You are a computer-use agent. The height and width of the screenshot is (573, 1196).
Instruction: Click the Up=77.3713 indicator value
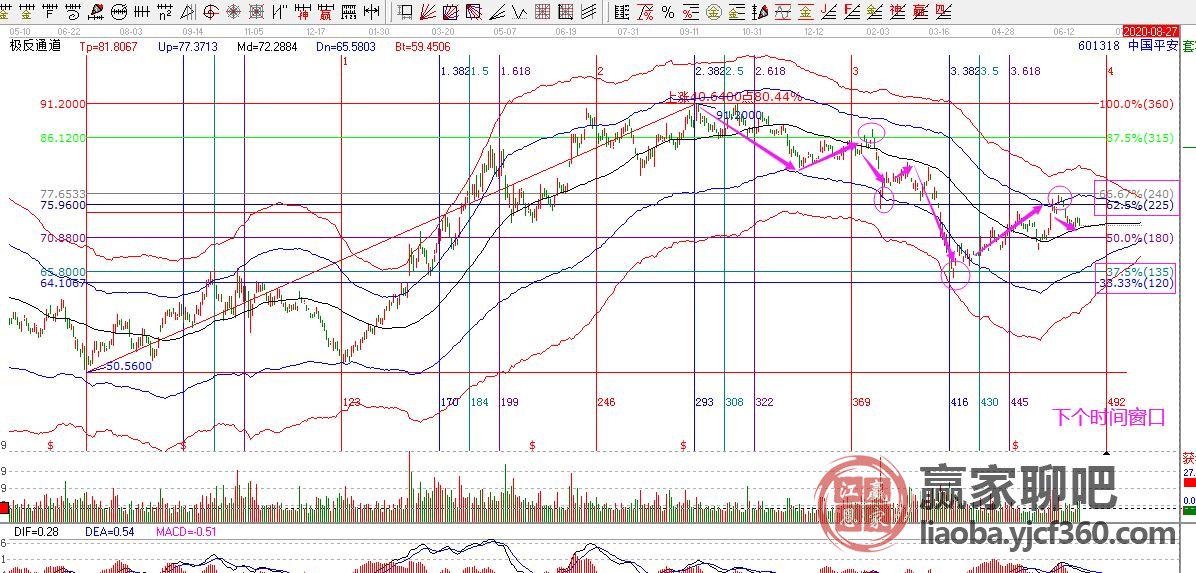[x=188, y=47]
